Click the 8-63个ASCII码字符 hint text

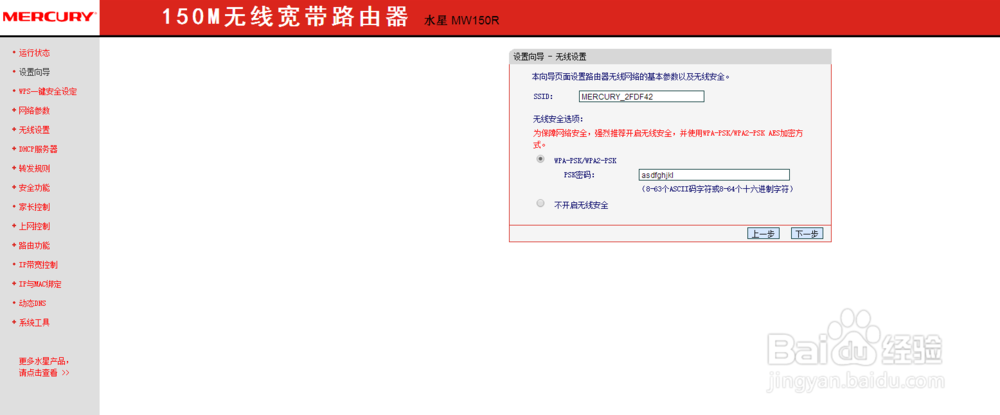pyautogui.click(x=717, y=189)
